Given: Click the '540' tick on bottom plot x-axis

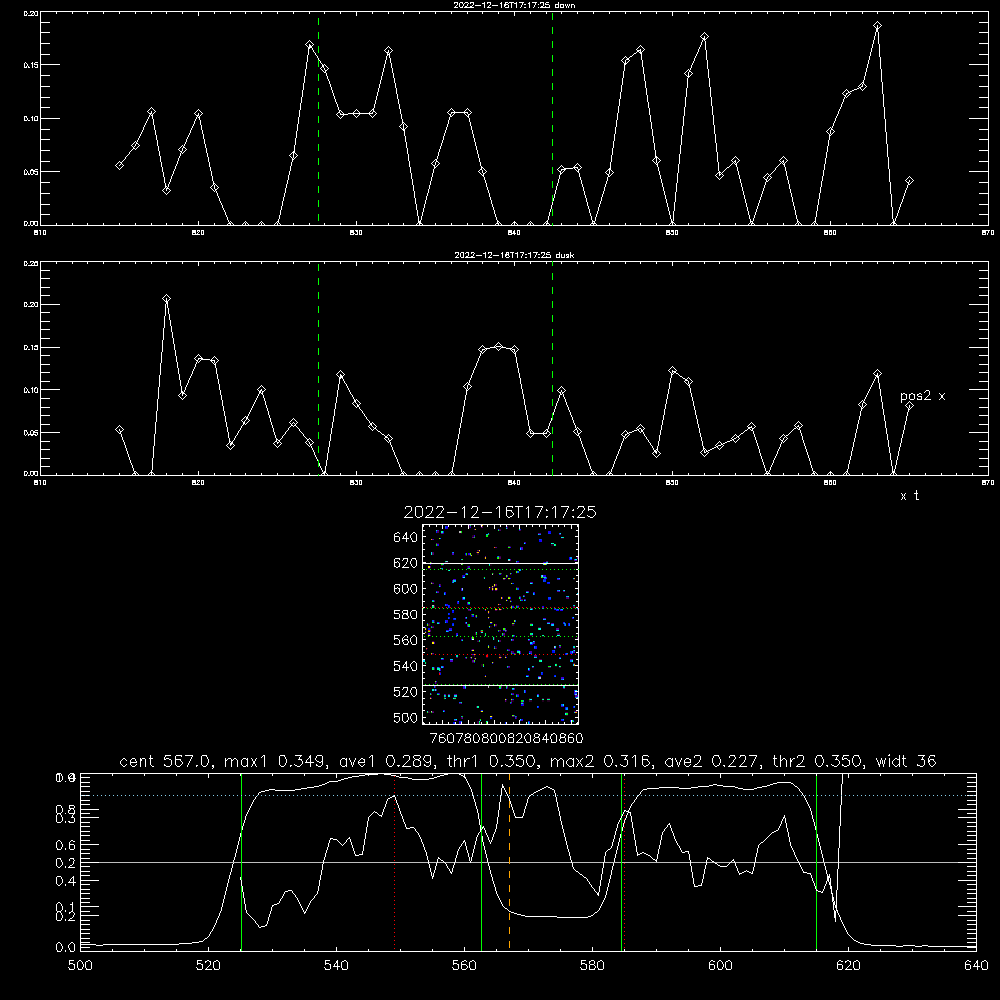Looking at the screenshot, I should [x=336, y=966].
